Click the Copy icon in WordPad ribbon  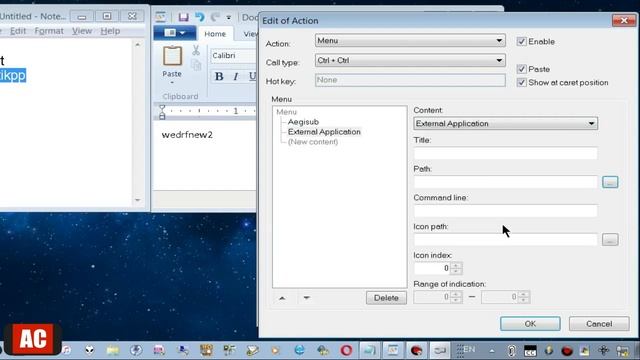pos(196,65)
